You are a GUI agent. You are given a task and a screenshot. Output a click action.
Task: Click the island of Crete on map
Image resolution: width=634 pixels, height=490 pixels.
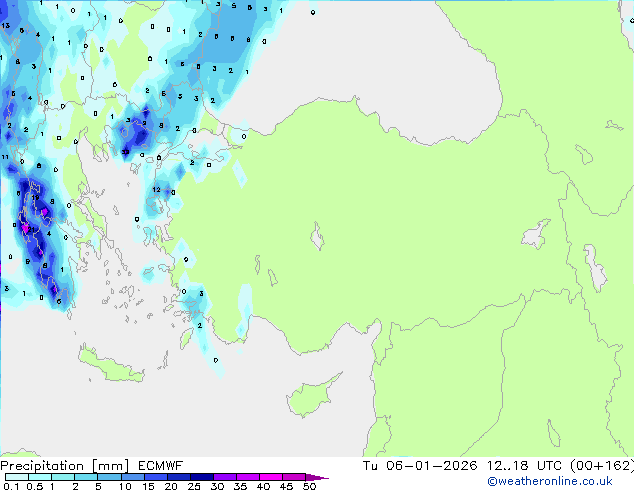coord(111,366)
